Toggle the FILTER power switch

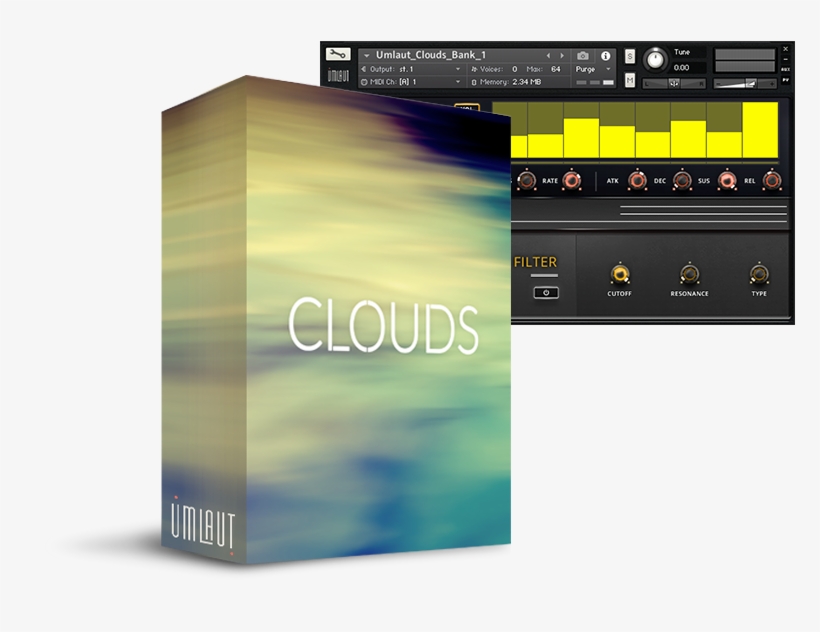pos(546,293)
